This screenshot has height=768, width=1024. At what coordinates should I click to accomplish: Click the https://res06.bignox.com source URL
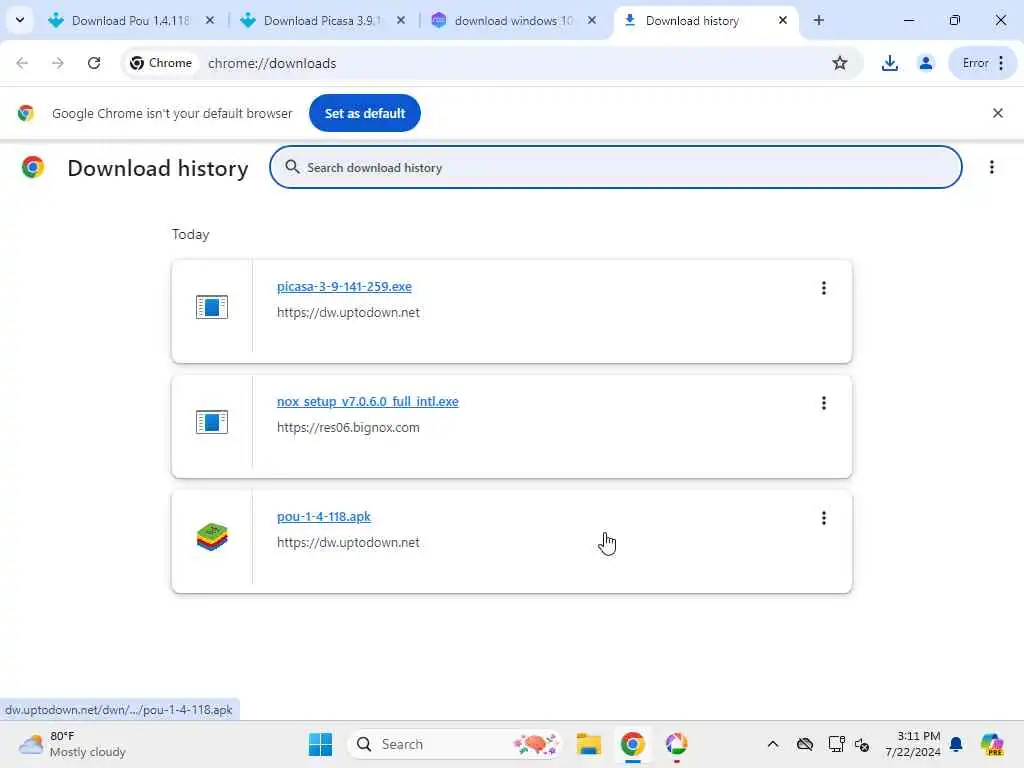pos(348,427)
